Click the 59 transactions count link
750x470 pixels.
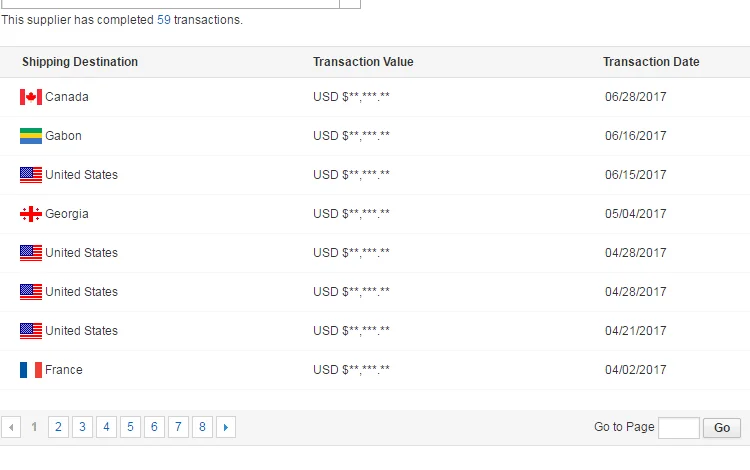coord(164,20)
